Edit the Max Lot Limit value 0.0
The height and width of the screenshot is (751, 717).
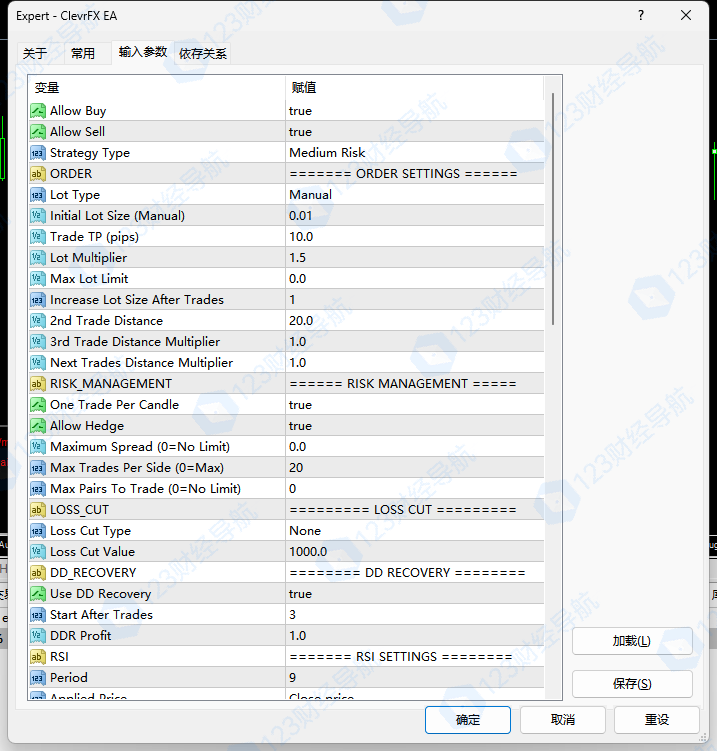coord(415,279)
